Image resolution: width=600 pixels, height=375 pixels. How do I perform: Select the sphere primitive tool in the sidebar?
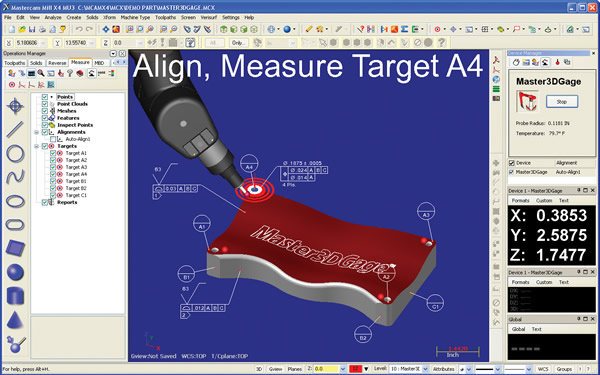[15, 272]
